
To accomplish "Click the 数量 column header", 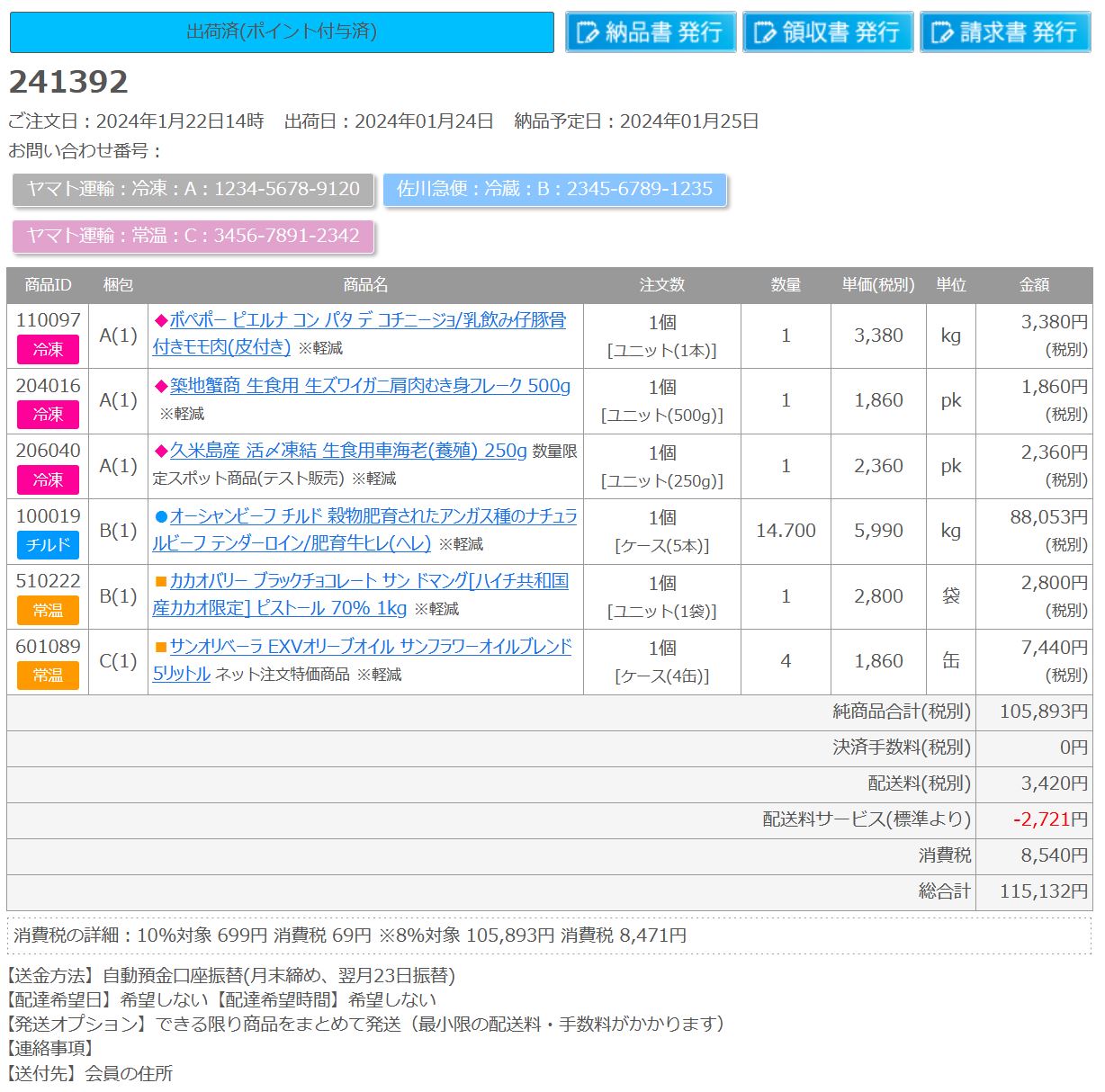I will [786, 285].
